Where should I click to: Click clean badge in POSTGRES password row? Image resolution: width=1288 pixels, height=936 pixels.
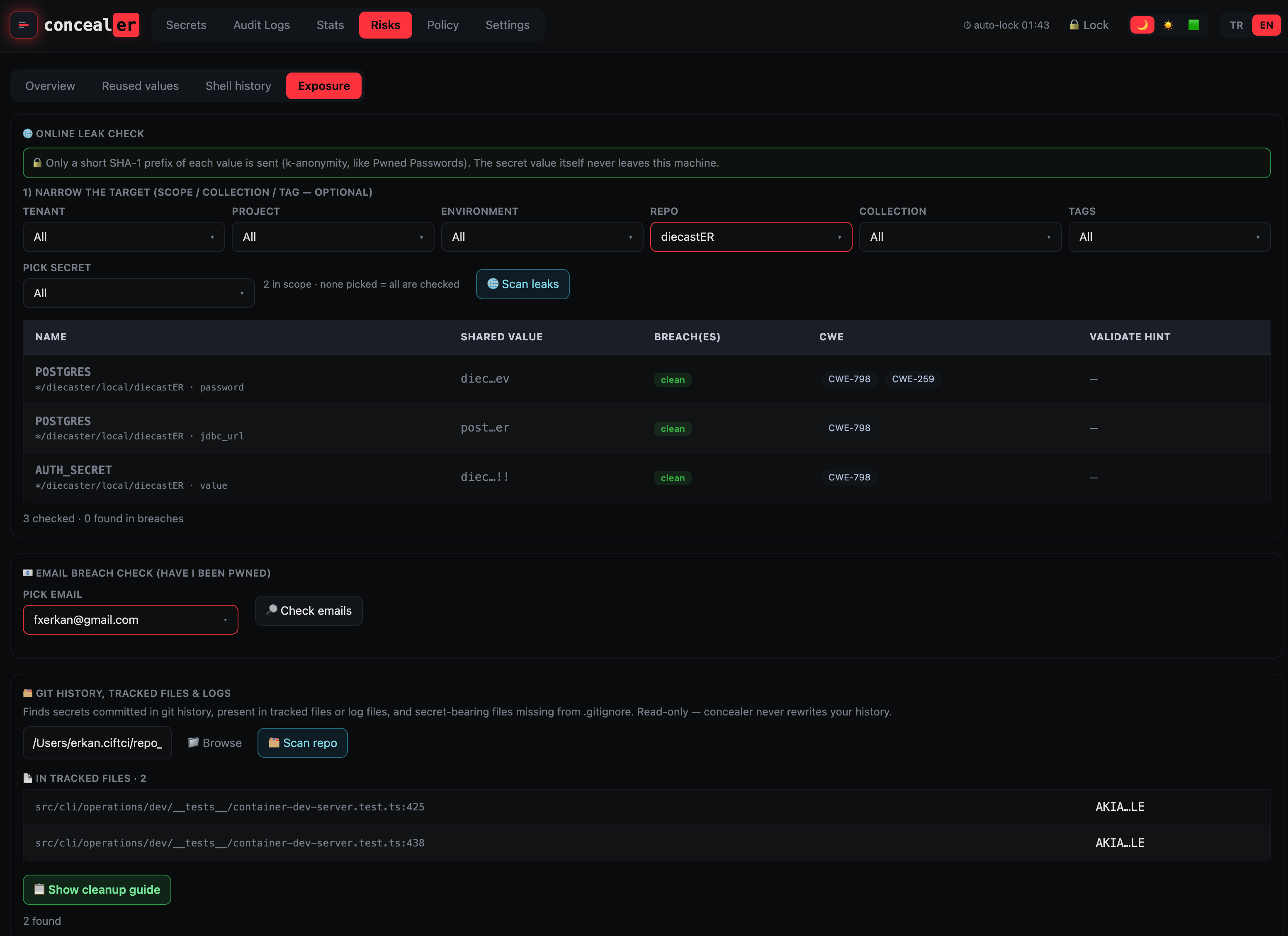672,379
